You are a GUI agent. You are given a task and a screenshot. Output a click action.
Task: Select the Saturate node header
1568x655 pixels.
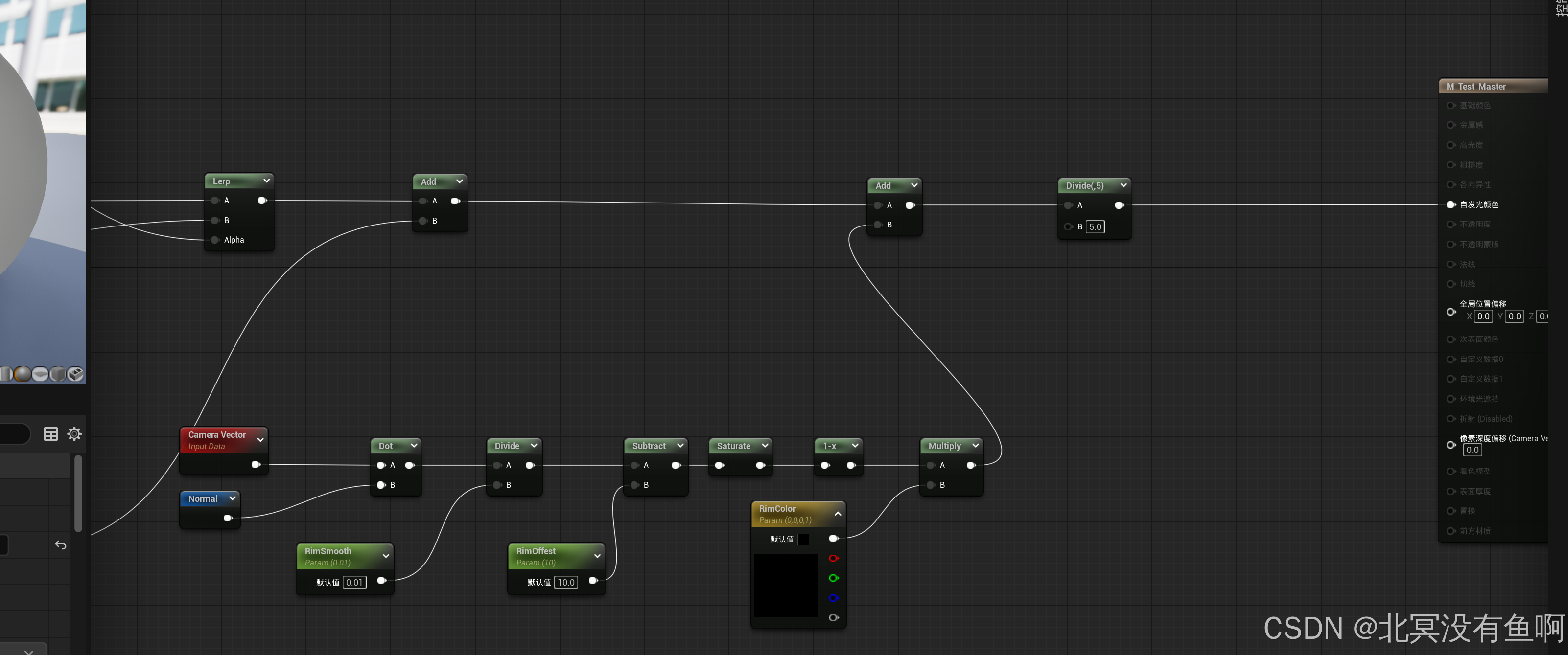733,446
